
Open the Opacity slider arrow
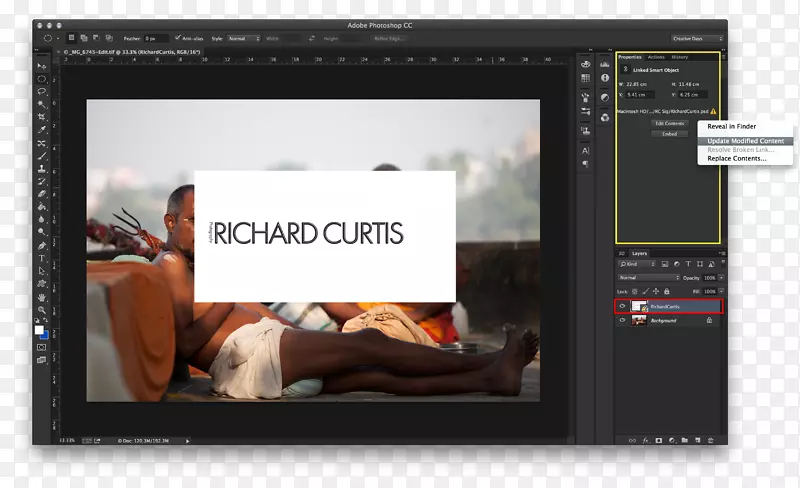click(x=721, y=278)
